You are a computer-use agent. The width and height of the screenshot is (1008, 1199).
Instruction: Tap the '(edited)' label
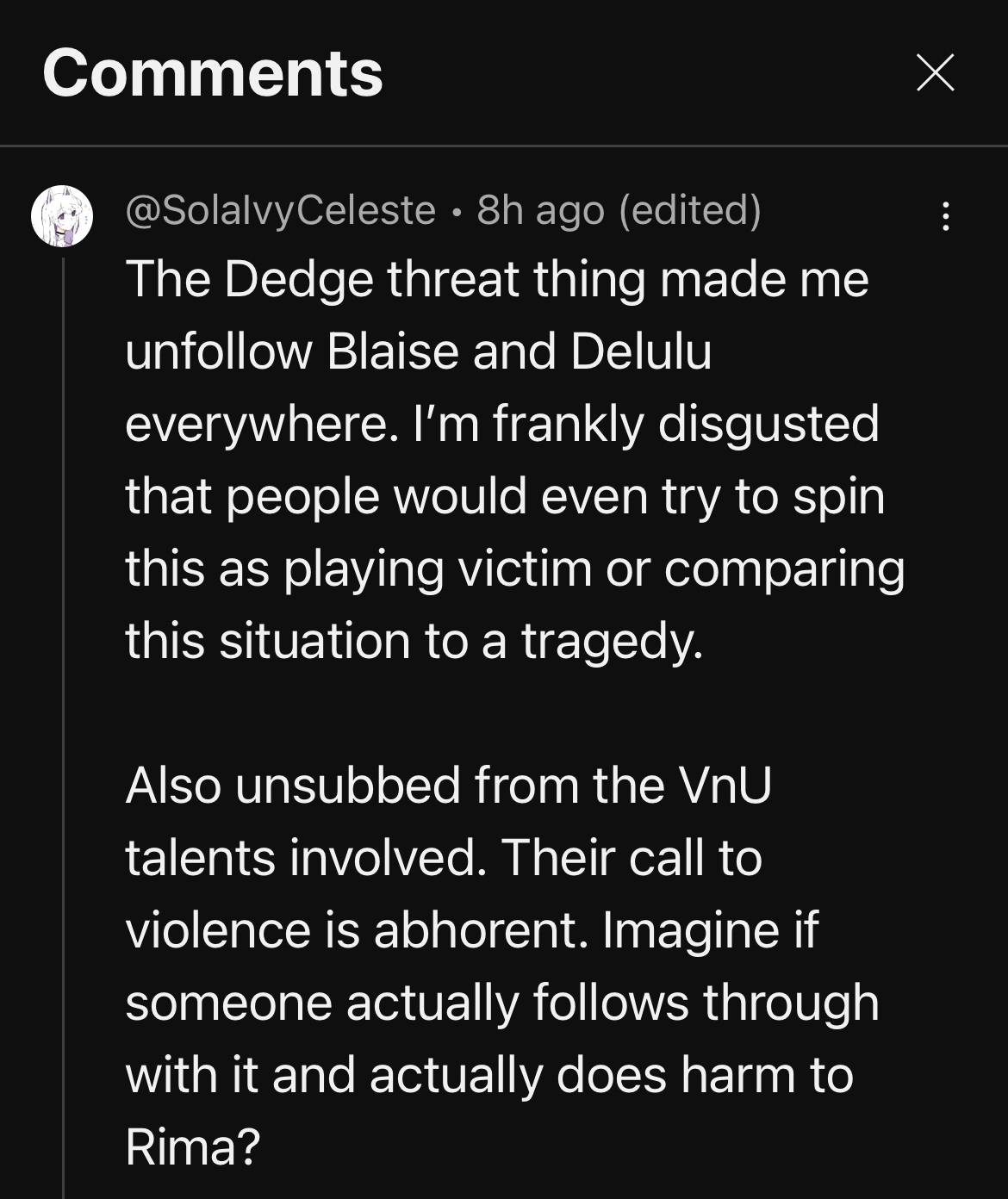tap(690, 210)
